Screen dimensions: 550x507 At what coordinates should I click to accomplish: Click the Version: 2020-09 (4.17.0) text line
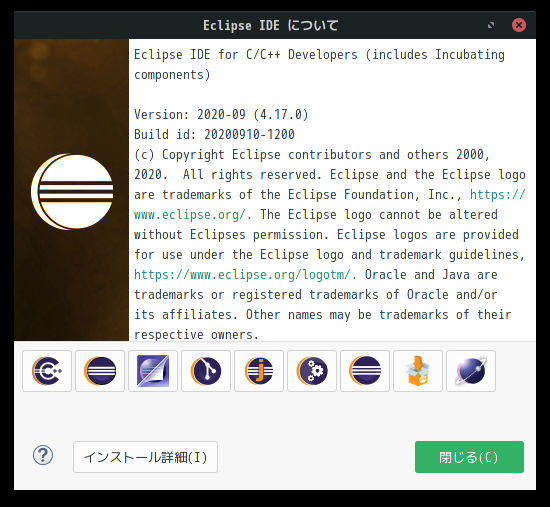click(221, 114)
